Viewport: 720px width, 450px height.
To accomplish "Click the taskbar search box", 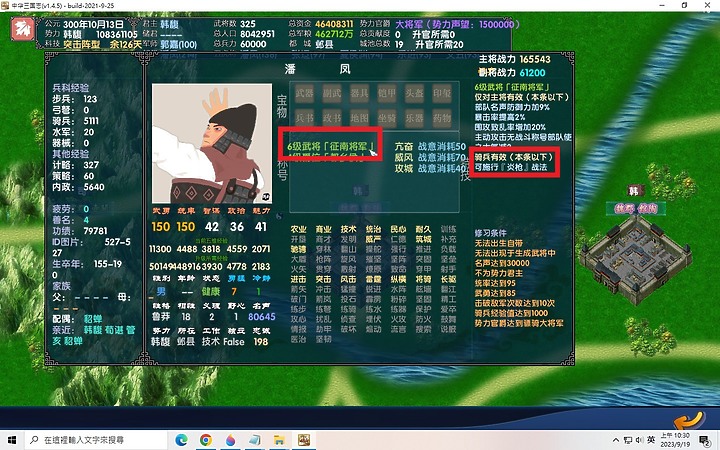I will click(x=96, y=440).
